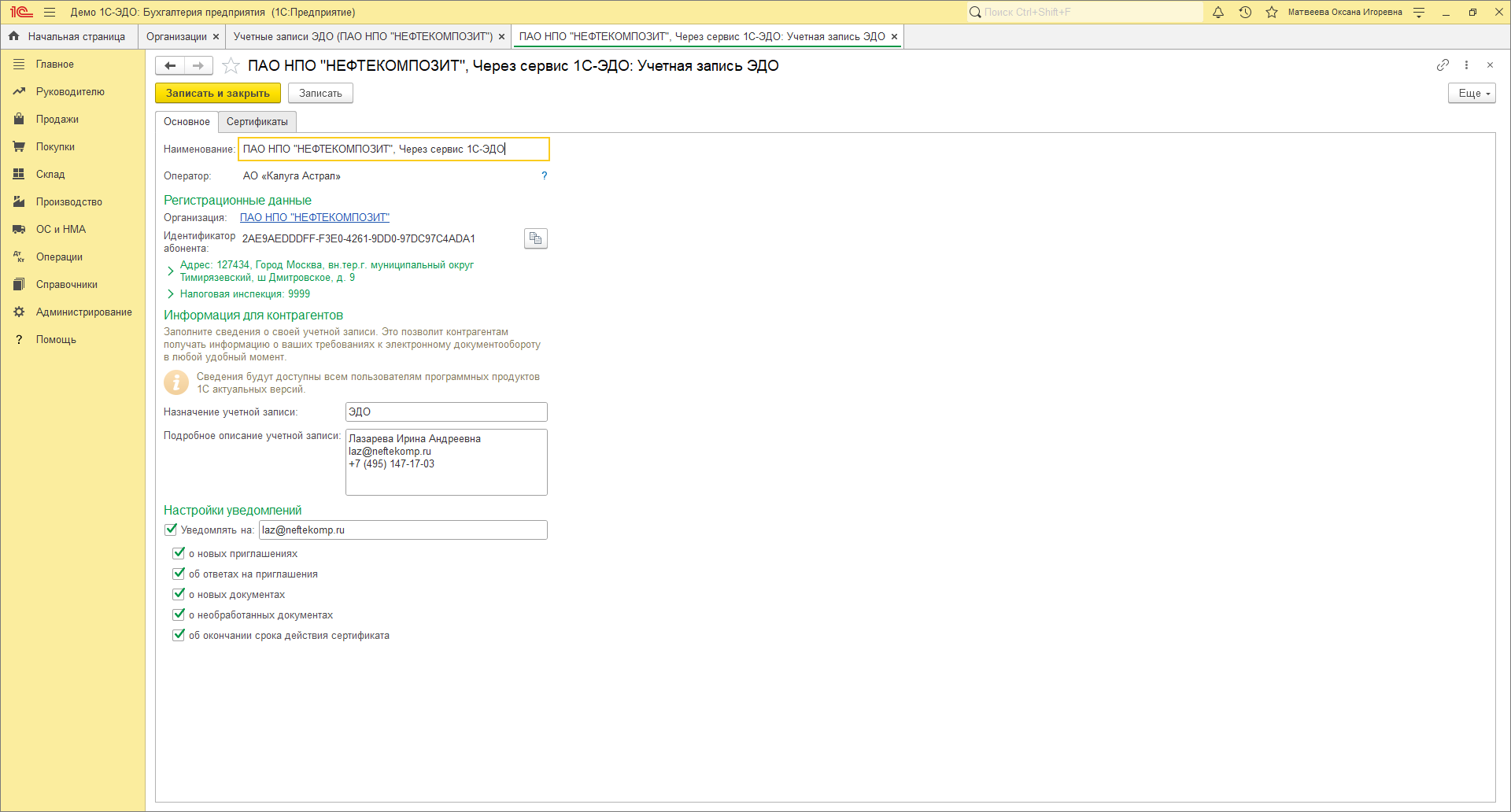Open the Администрирование section in sidebar

tap(83, 312)
